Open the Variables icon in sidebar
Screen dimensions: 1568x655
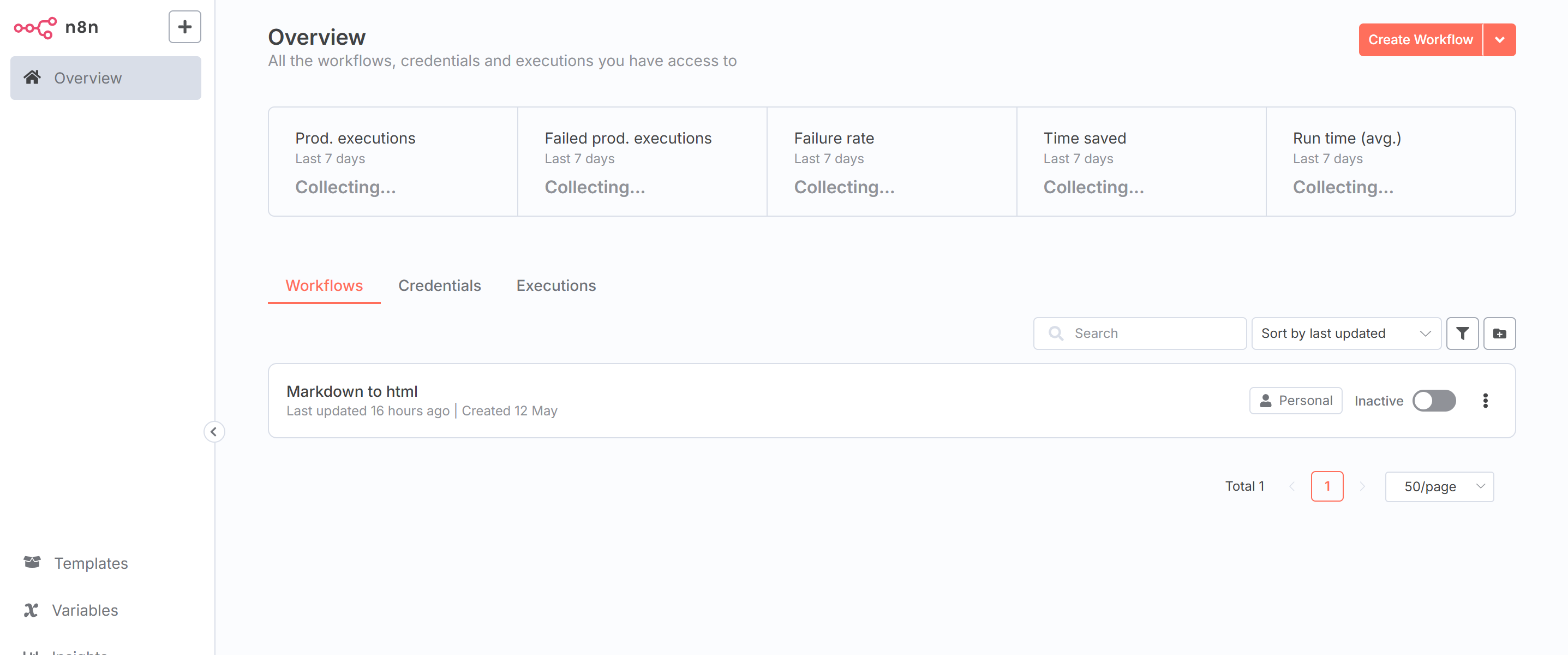point(31,609)
